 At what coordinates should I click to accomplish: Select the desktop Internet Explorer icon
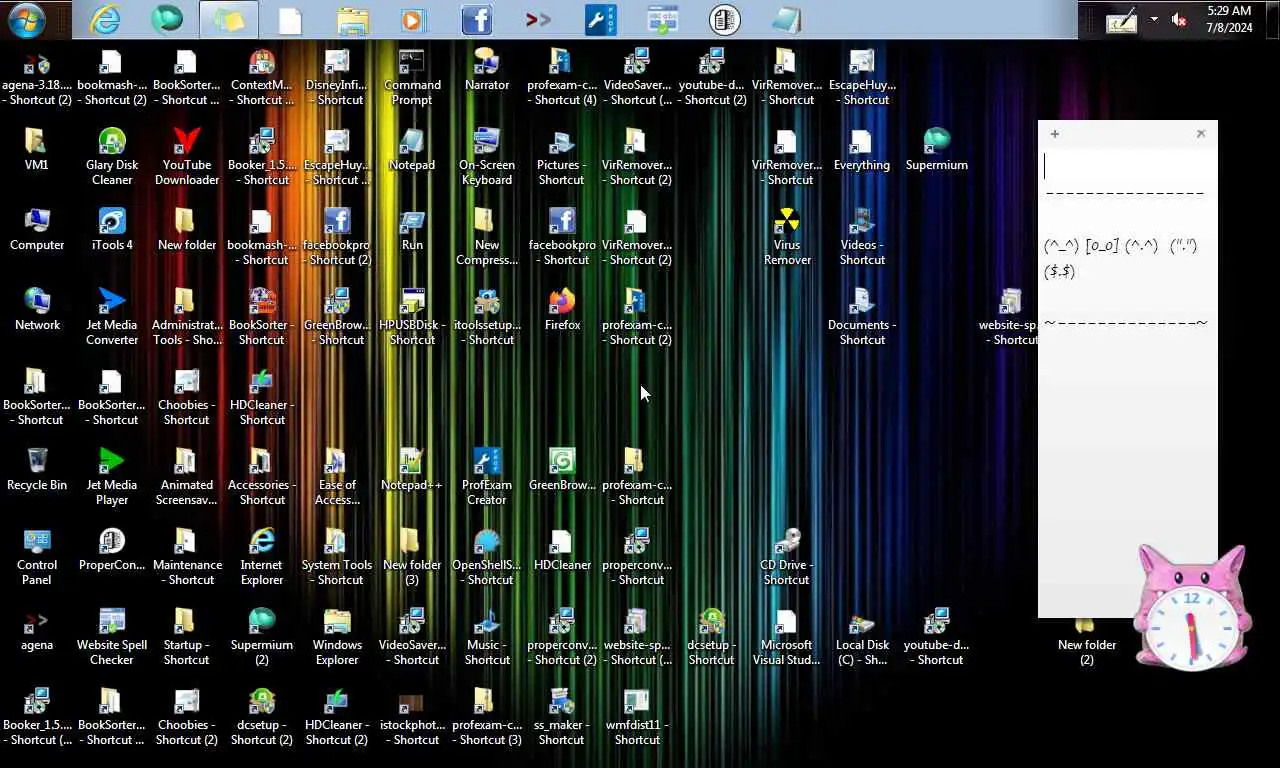262,557
